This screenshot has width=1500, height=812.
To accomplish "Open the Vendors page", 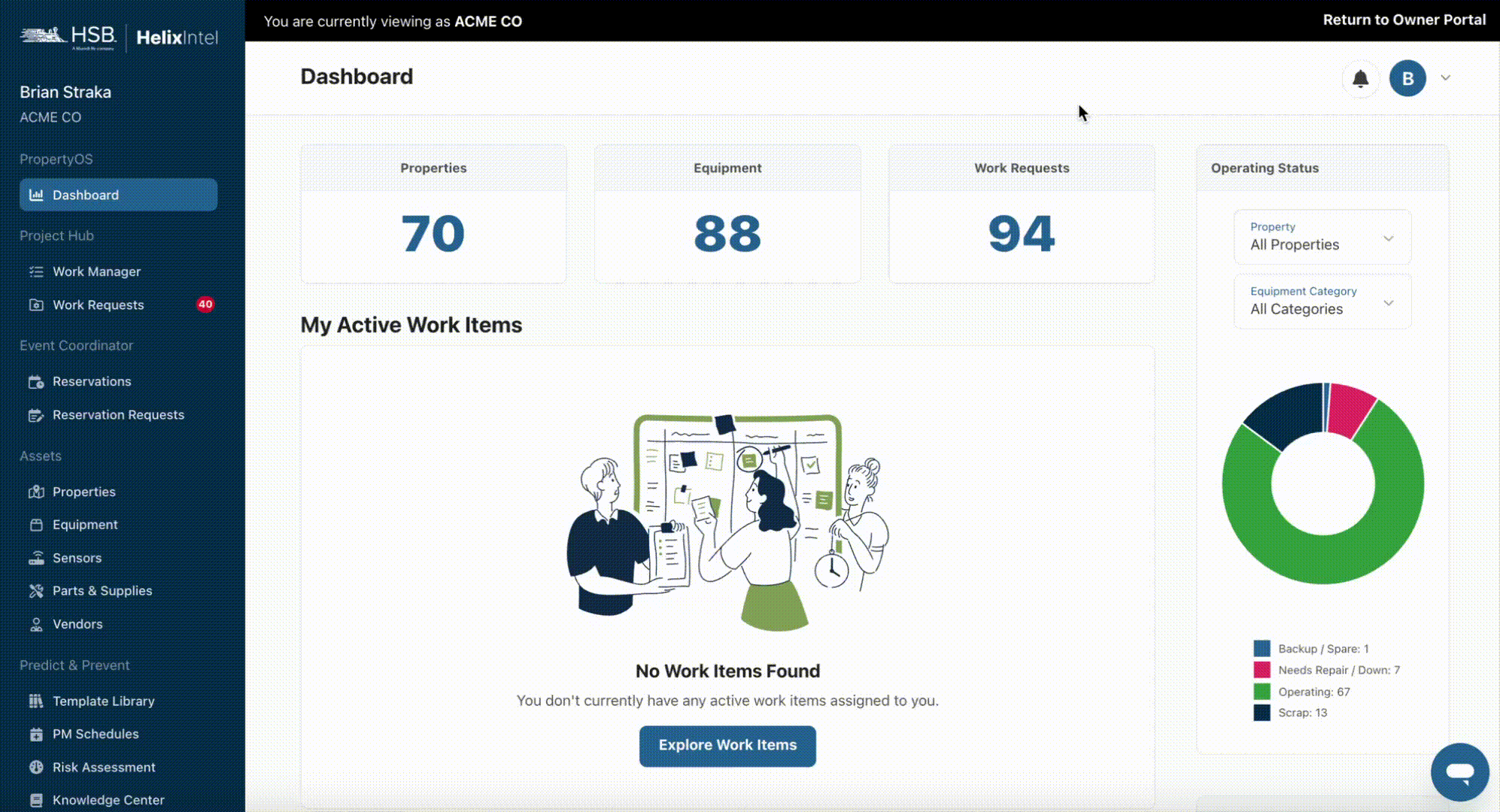I will (x=77, y=624).
